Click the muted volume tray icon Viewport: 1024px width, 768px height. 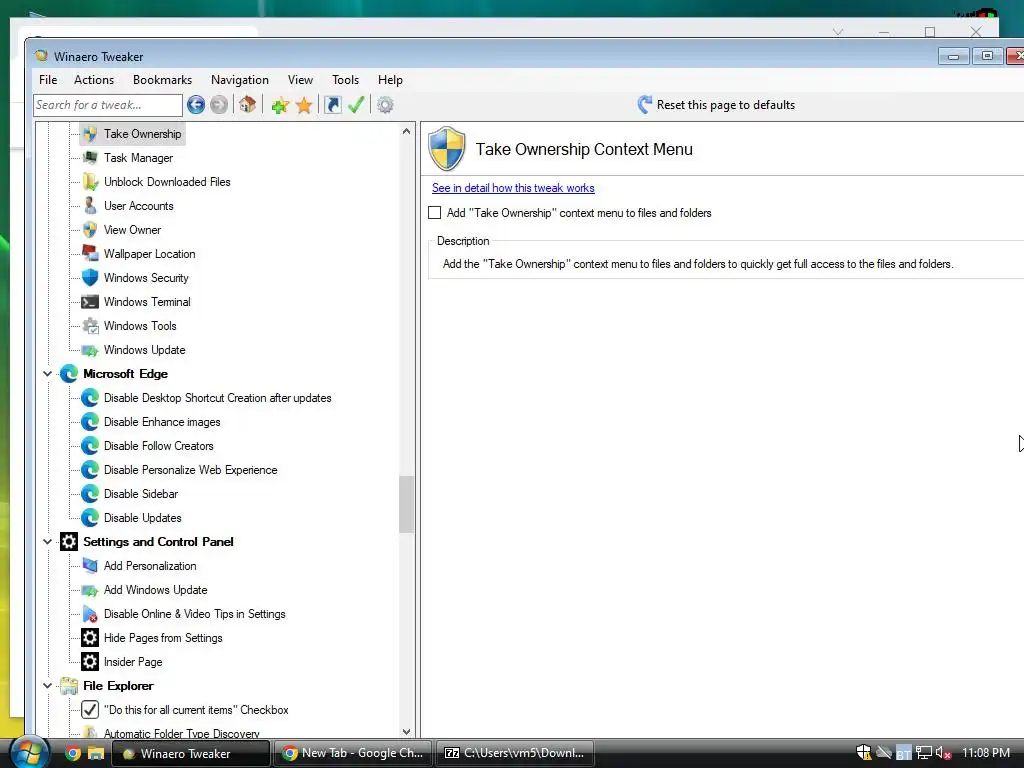[x=943, y=753]
